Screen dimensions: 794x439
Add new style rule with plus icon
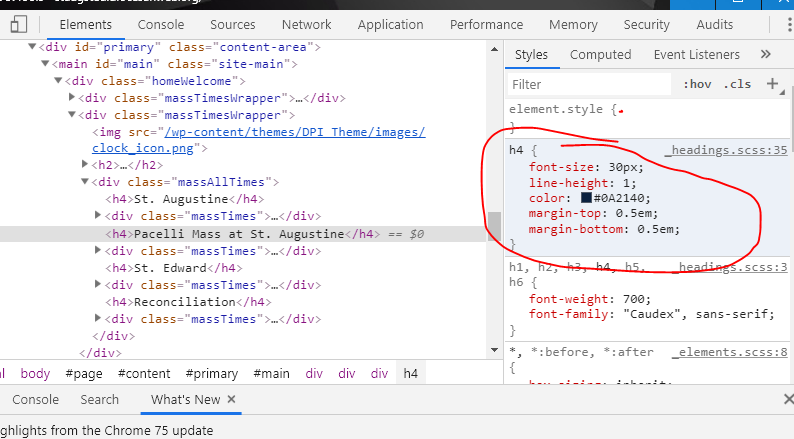tap(772, 85)
